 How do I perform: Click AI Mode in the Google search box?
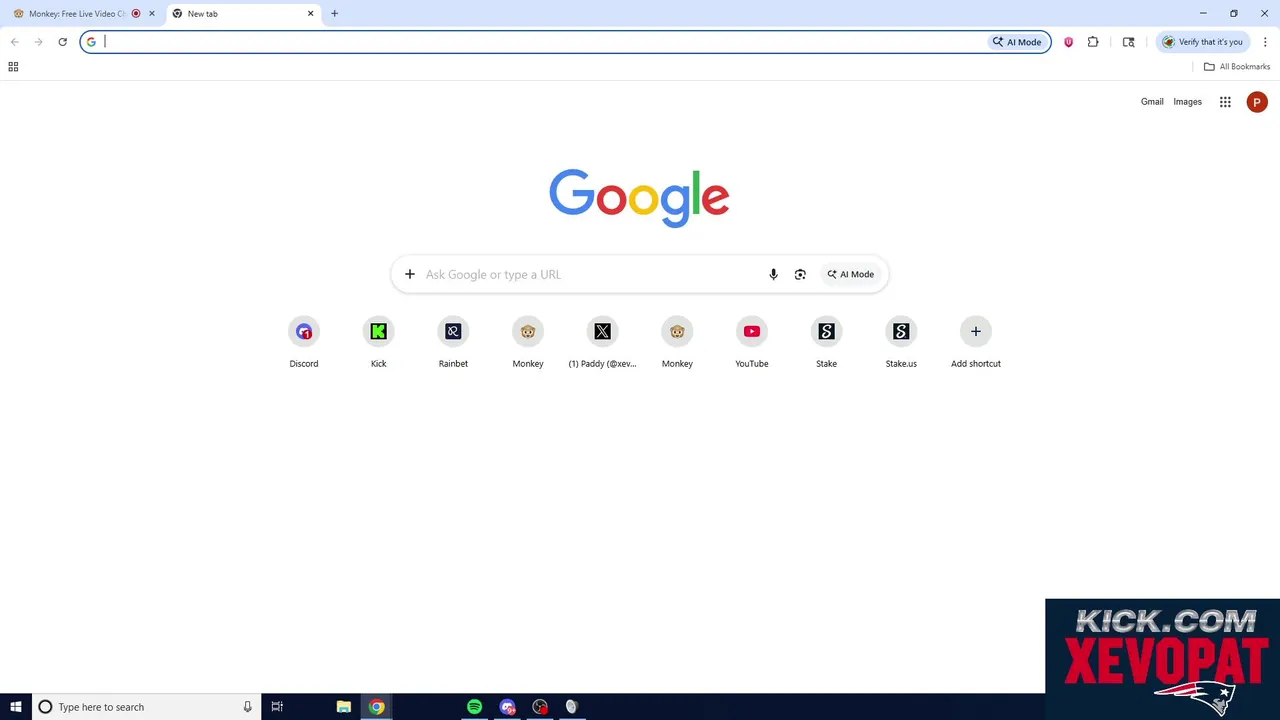coord(851,274)
